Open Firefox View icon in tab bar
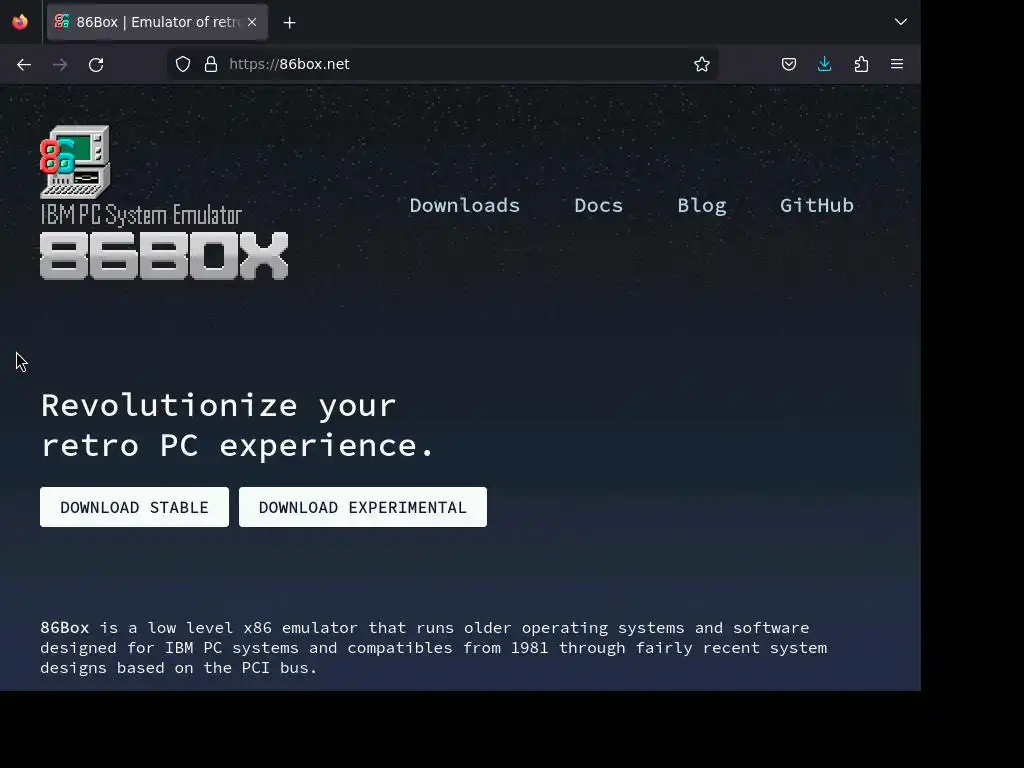This screenshot has height=768, width=1024. pos(20,22)
